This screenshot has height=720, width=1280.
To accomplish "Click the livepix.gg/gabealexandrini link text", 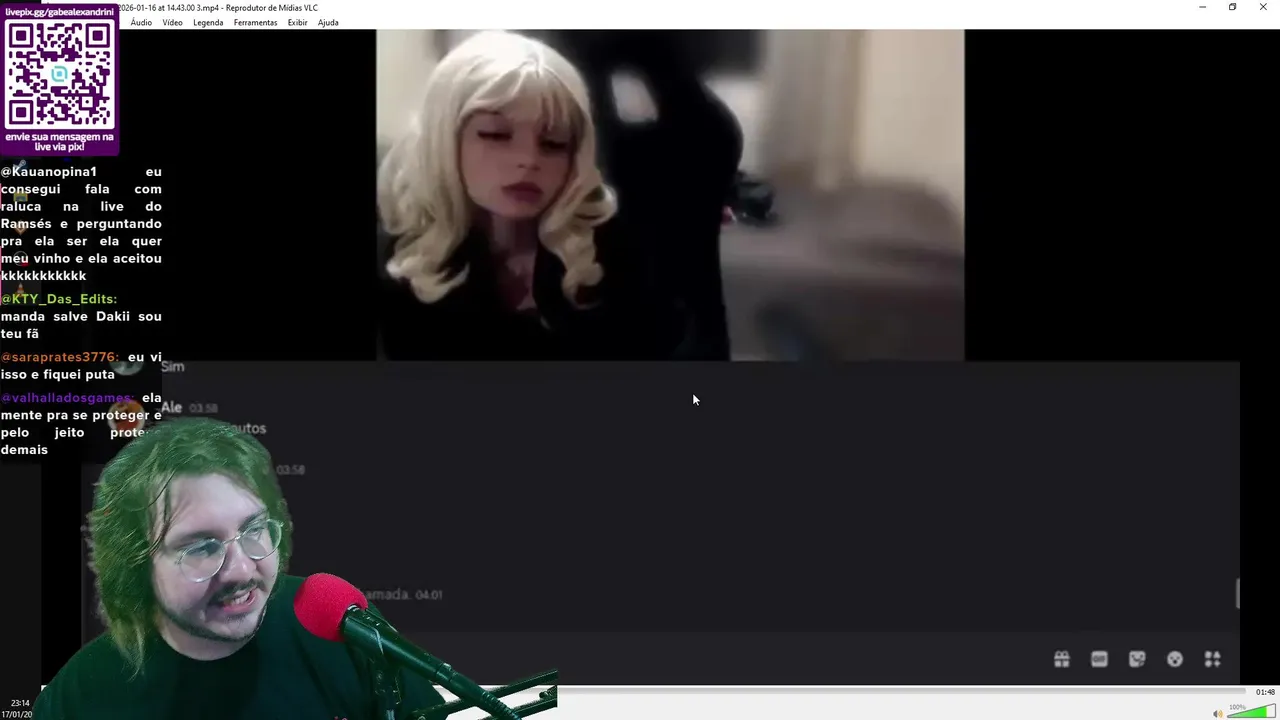I will point(59,11).
